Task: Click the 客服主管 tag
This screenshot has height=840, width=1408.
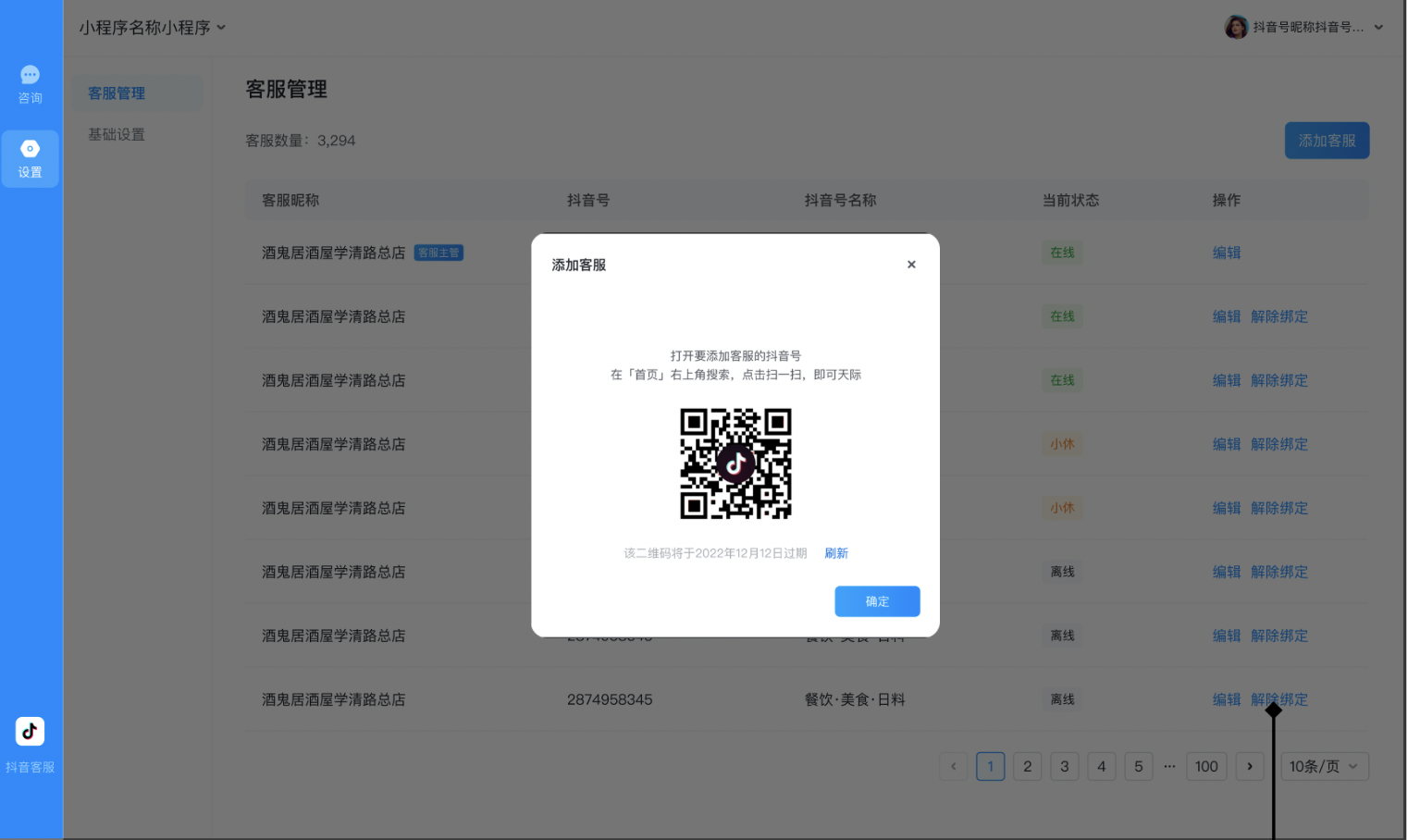Action: coord(438,253)
